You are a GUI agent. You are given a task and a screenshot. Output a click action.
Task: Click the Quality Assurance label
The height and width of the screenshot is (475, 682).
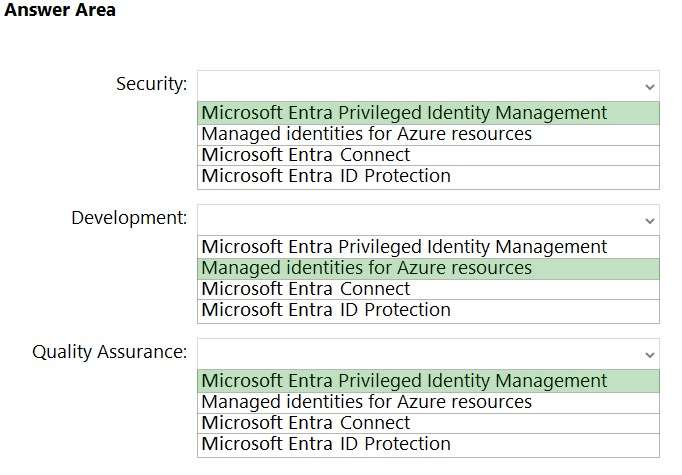[x=109, y=352]
